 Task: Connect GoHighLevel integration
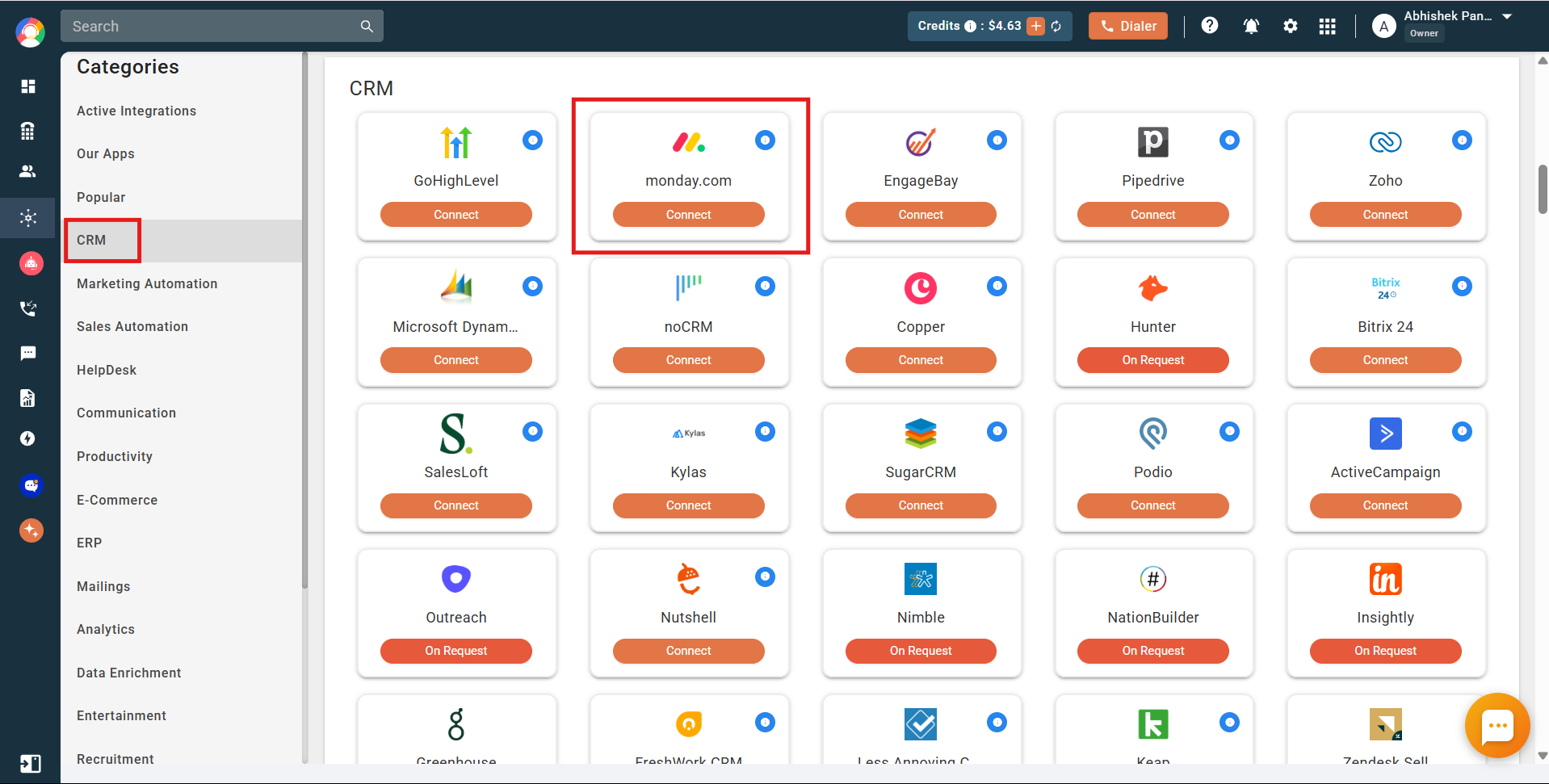[456, 215]
